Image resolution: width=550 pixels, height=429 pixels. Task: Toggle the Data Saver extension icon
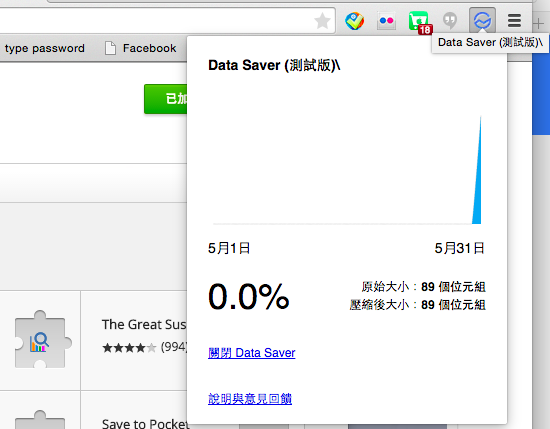(x=482, y=21)
